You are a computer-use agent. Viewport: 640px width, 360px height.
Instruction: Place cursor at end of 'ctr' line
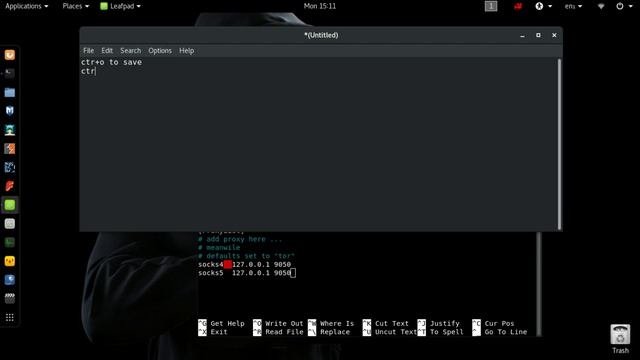96,71
